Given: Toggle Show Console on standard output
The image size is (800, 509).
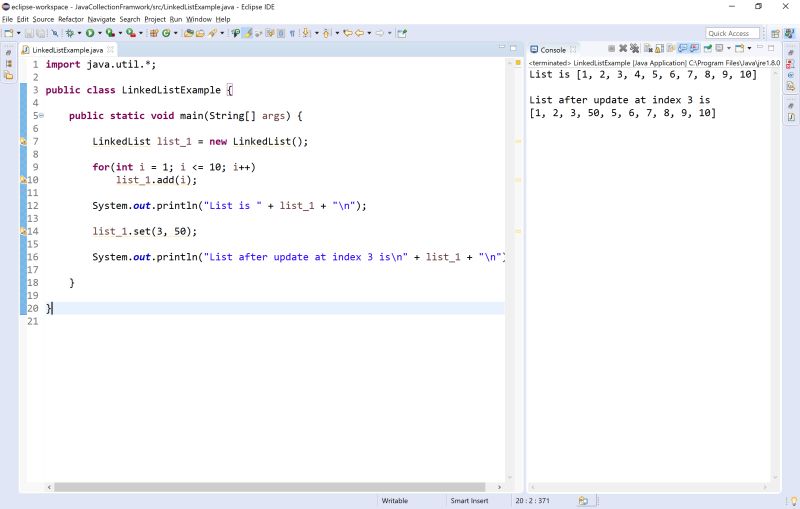Looking at the screenshot, I should click(x=682, y=48).
